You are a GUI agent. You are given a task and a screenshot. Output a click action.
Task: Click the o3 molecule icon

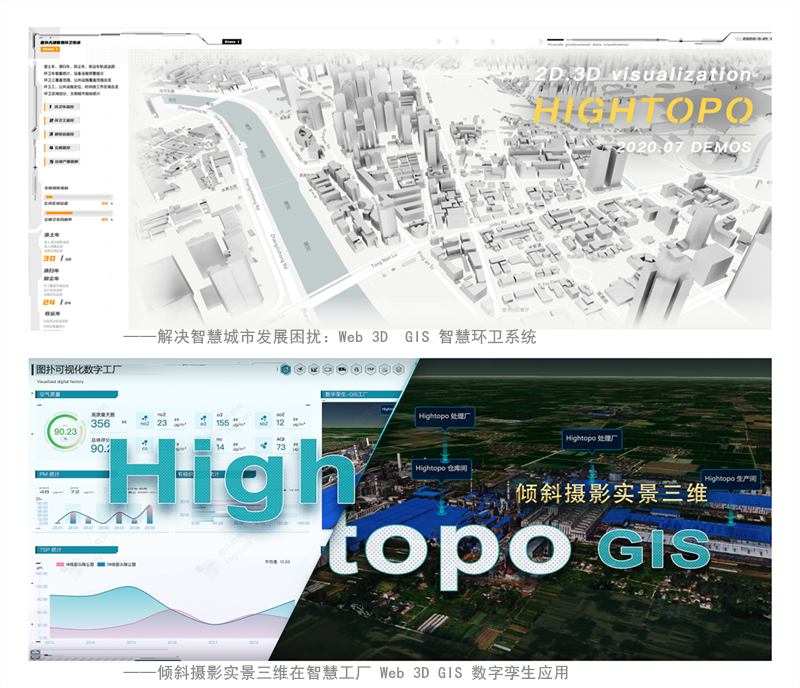pyautogui.click(x=204, y=421)
